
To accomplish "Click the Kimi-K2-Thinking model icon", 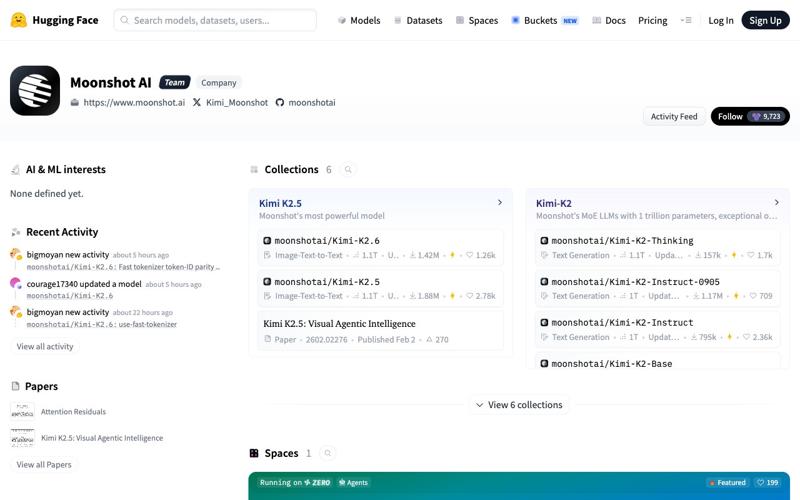I will coord(544,240).
